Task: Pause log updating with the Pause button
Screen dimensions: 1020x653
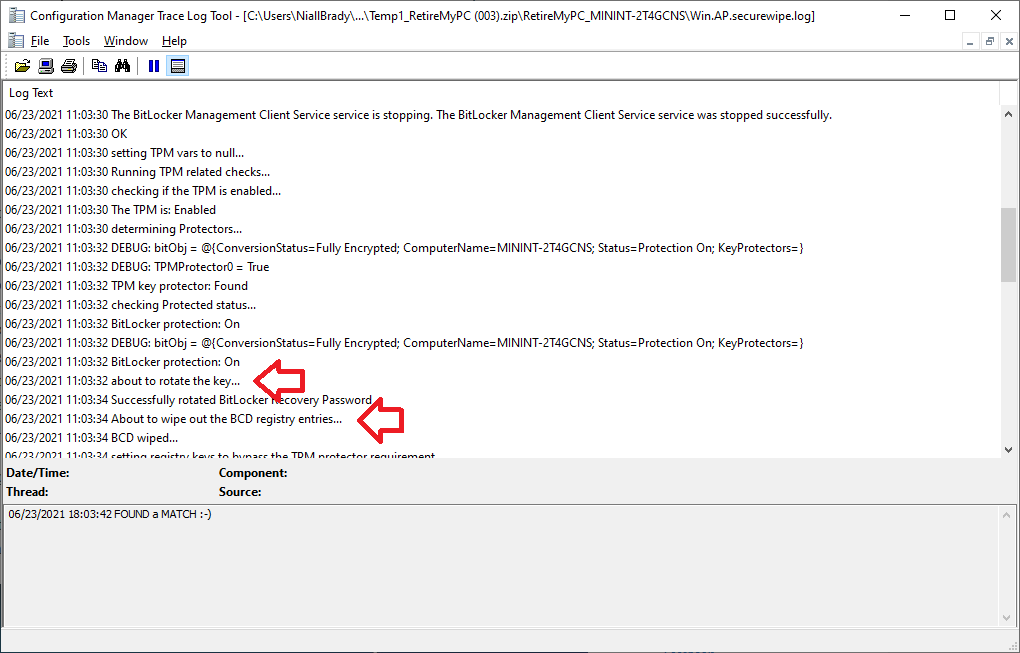Action: click(154, 66)
